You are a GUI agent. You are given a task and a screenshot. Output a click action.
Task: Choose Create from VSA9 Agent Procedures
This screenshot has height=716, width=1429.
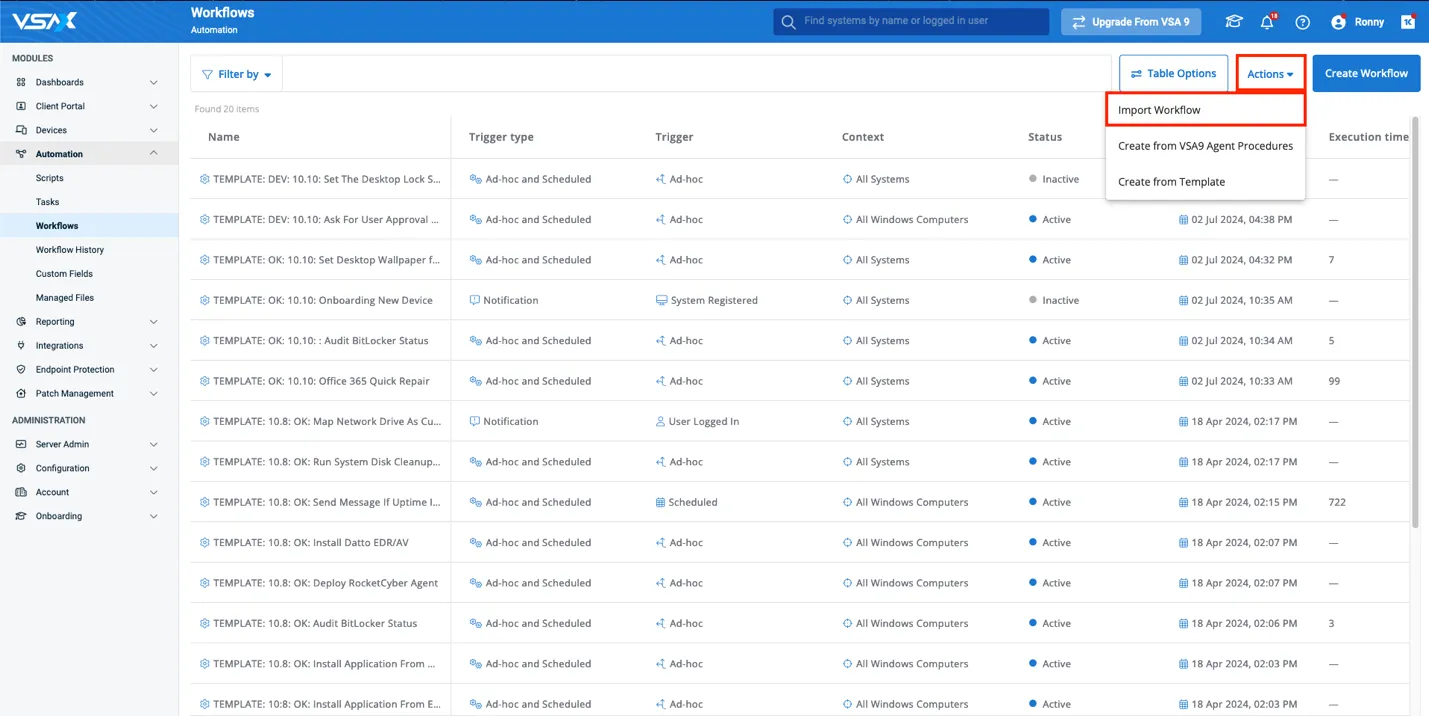1205,146
